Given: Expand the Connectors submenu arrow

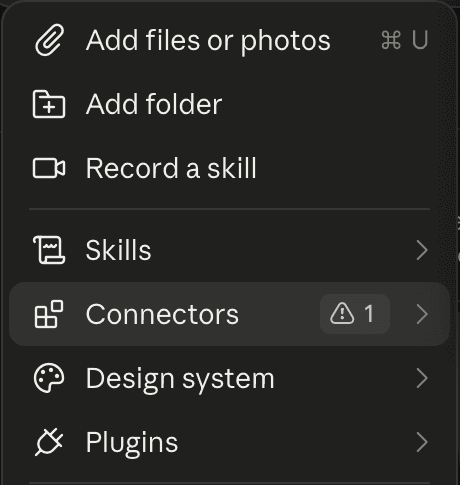Looking at the screenshot, I should click(422, 314).
